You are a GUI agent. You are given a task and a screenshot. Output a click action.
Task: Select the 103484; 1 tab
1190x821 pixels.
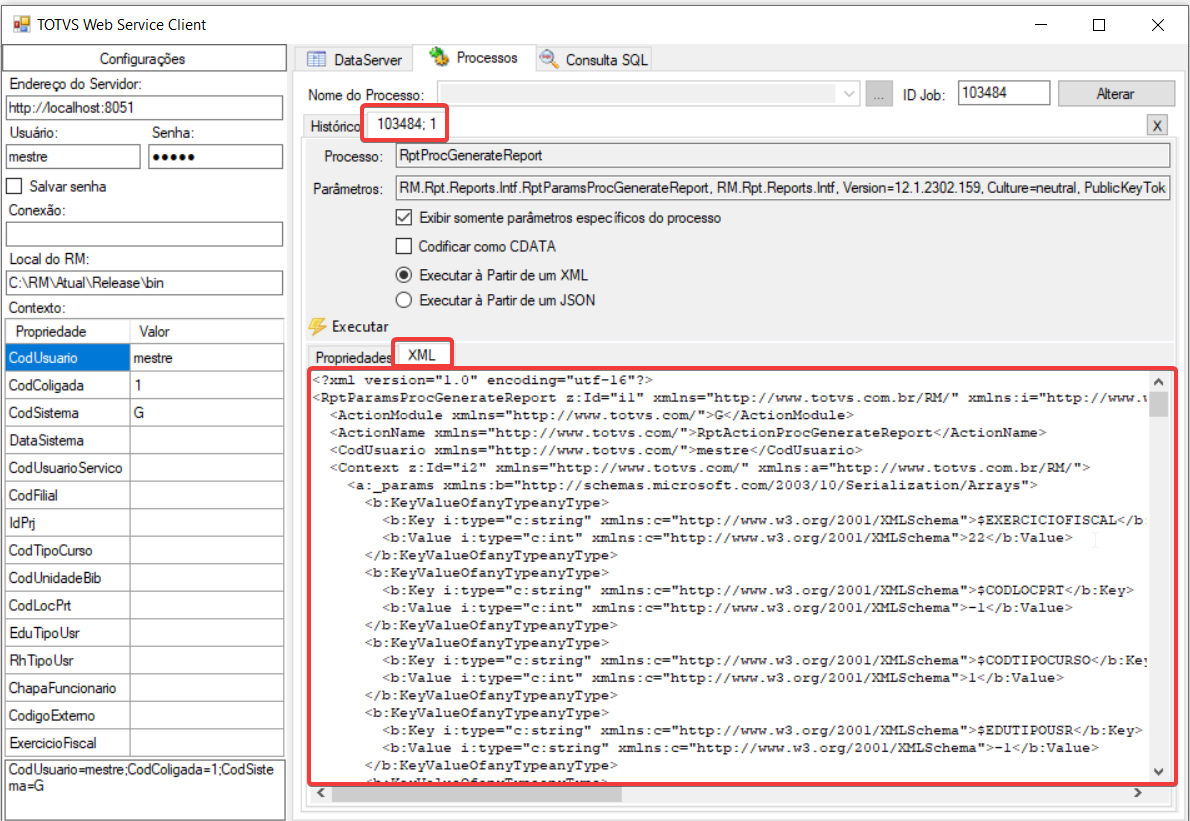[x=406, y=124]
